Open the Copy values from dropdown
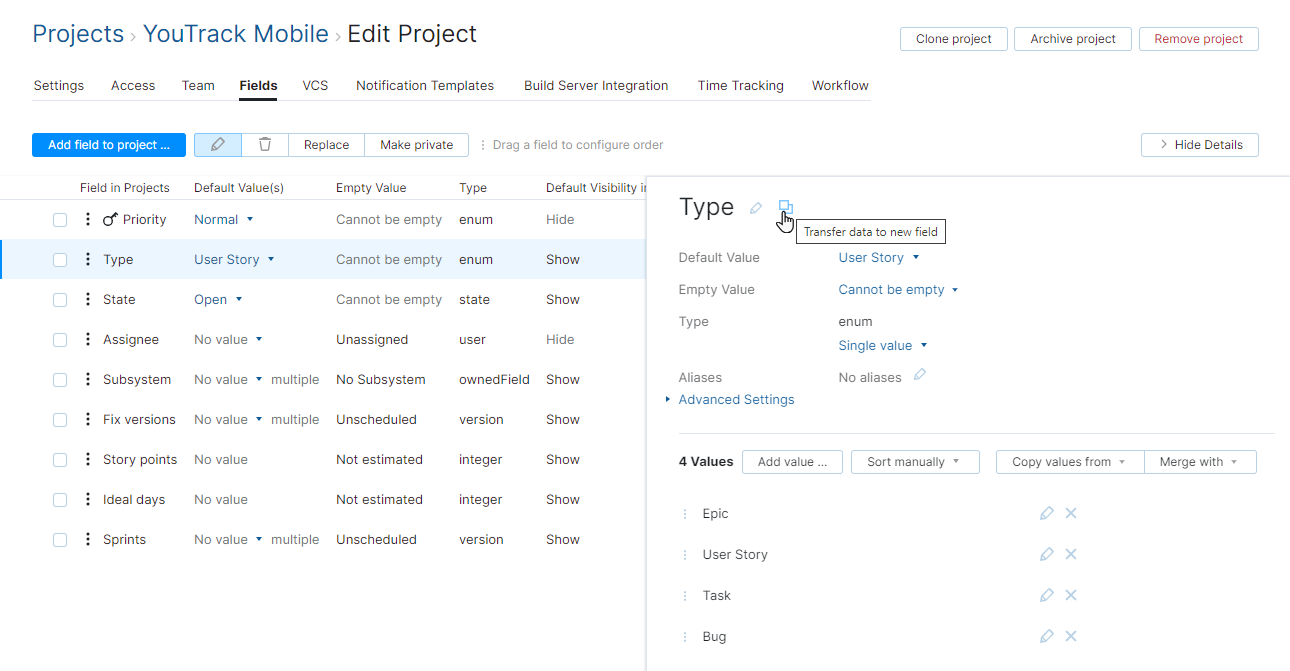The image size is (1290, 671). click(x=1069, y=461)
